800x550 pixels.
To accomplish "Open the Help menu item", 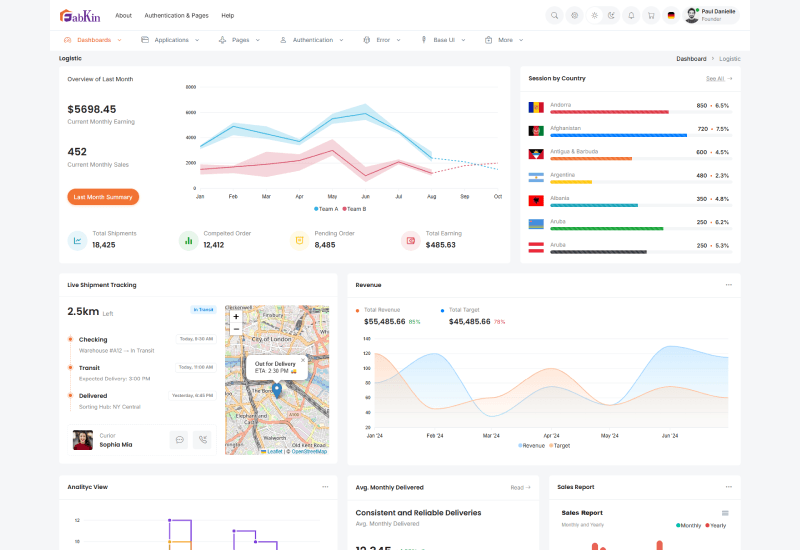I will pyautogui.click(x=228, y=16).
